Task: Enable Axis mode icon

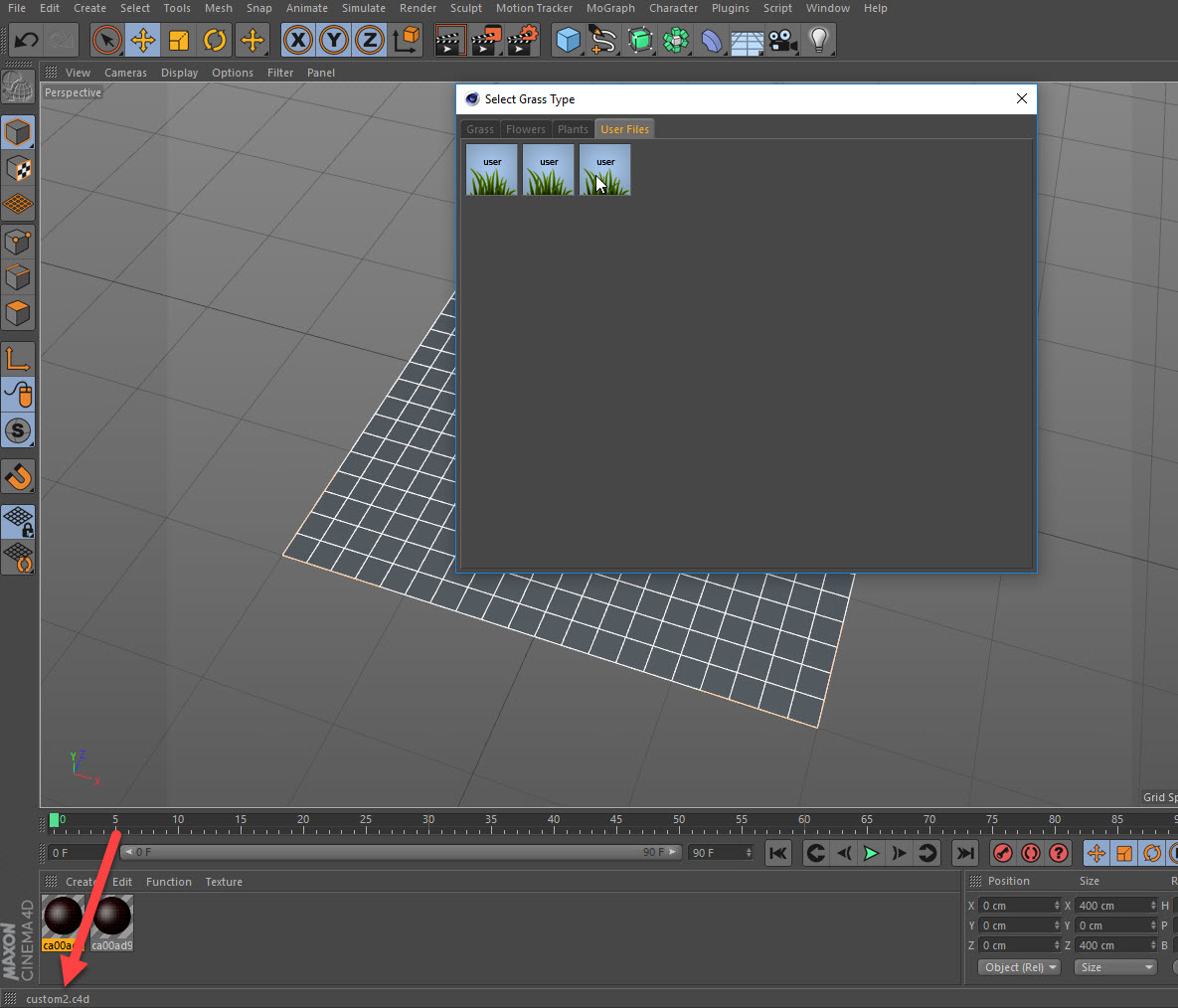Action: pyautogui.click(x=18, y=359)
